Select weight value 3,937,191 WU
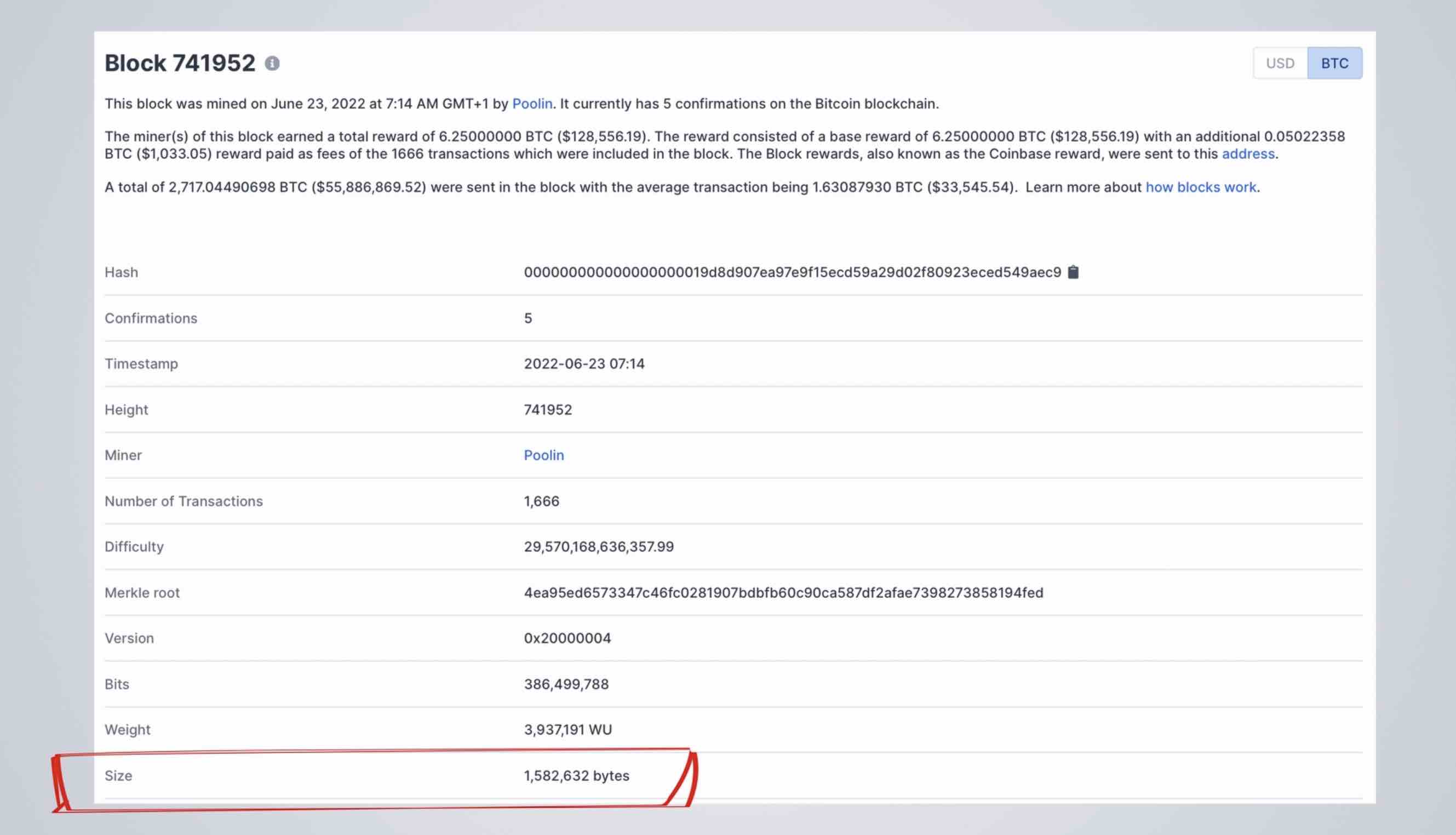Screen dimensions: 1456x835 click(x=568, y=729)
